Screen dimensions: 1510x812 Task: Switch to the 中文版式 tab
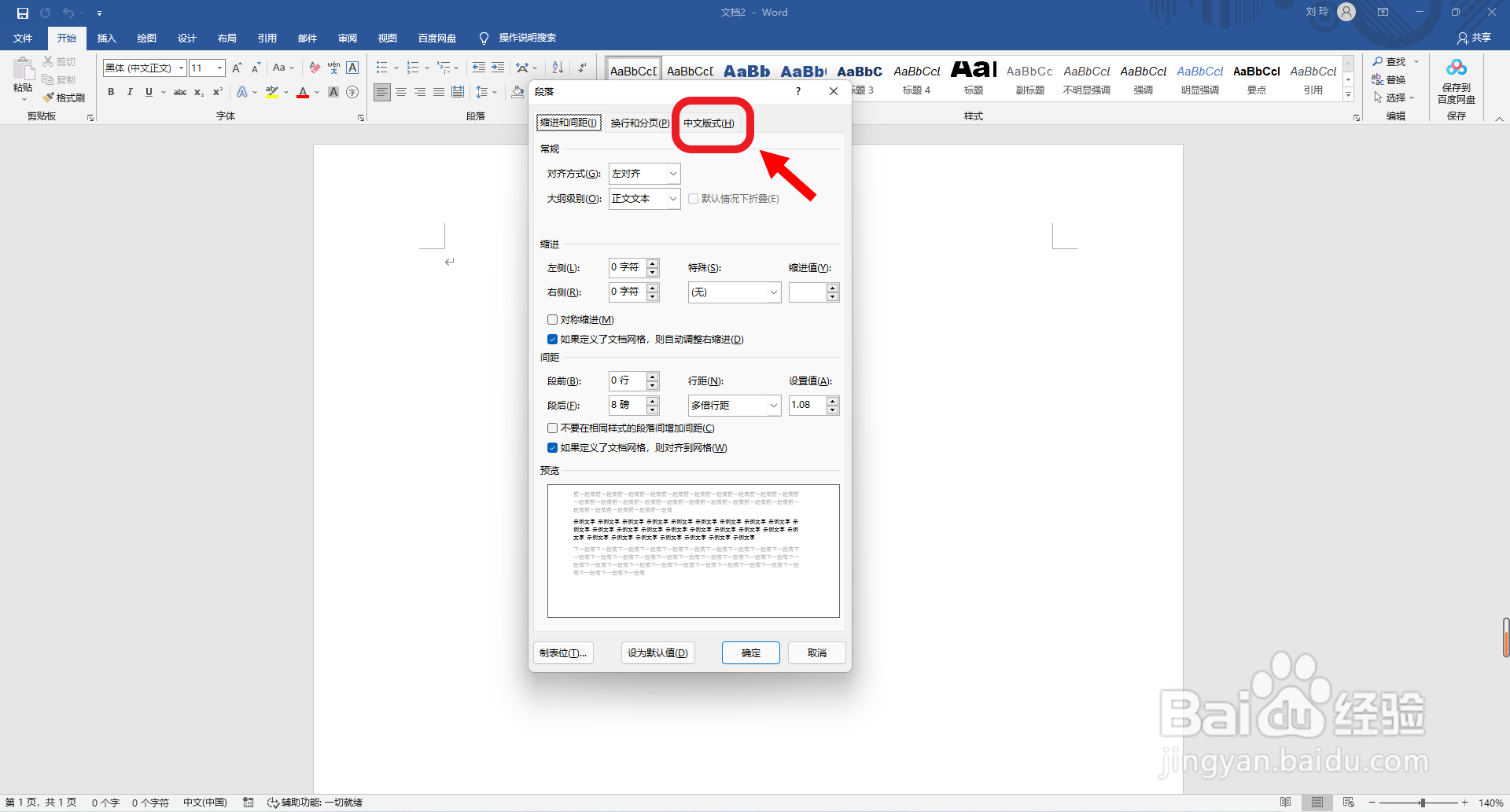pyautogui.click(x=709, y=123)
